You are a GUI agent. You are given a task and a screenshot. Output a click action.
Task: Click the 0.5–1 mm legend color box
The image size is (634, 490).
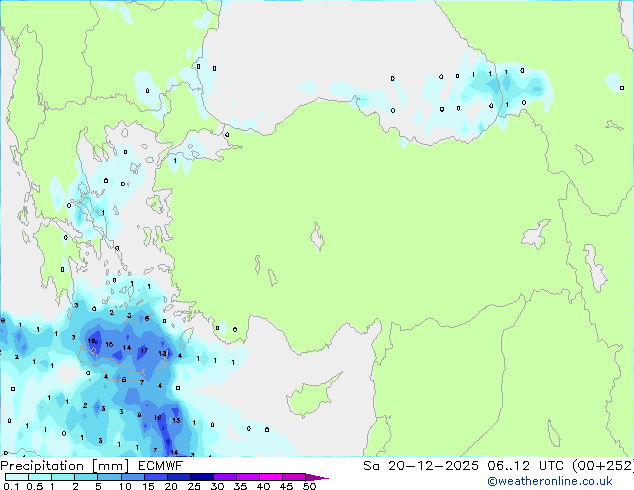40,477
